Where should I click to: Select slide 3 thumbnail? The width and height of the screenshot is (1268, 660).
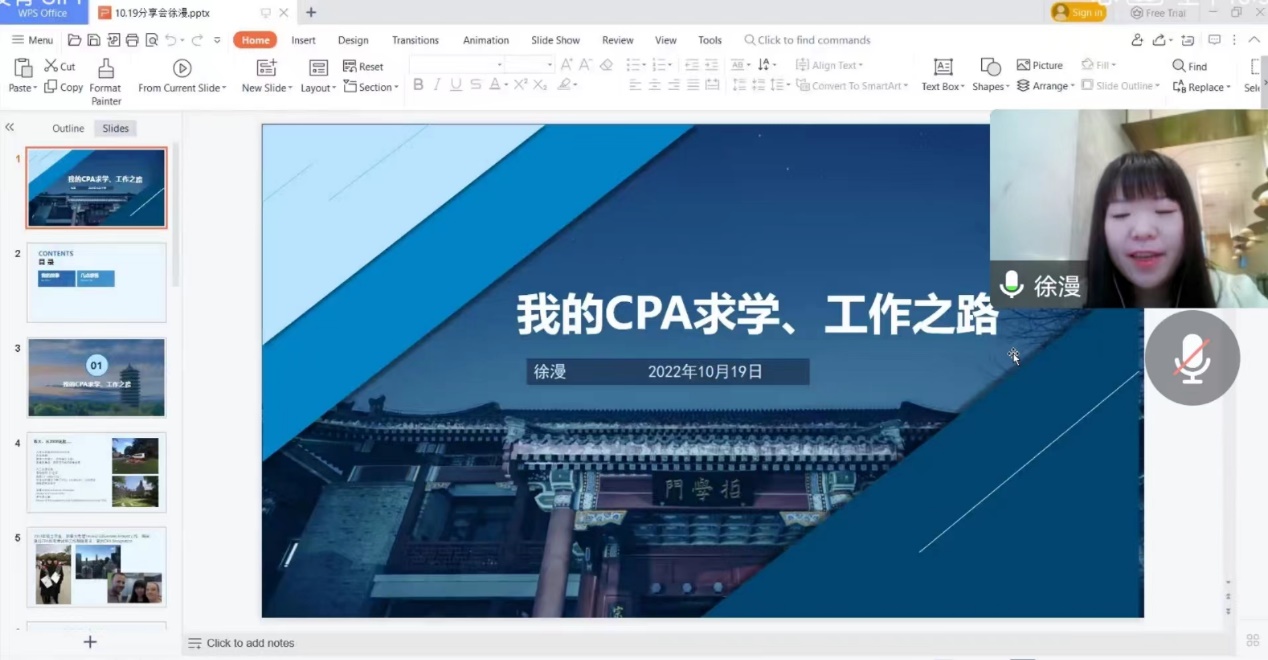[x=96, y=377]
